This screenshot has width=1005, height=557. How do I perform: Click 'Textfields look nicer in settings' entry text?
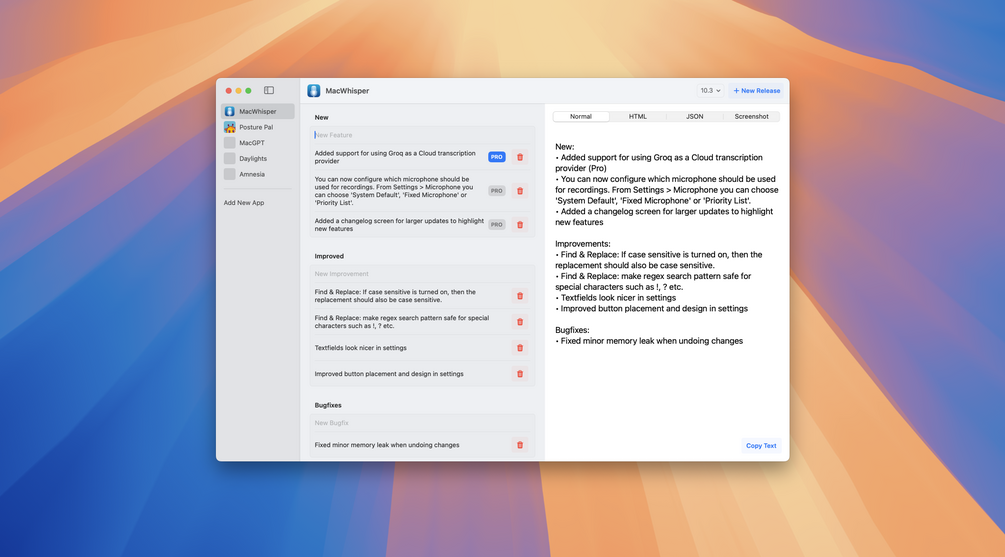click(360, 348)
